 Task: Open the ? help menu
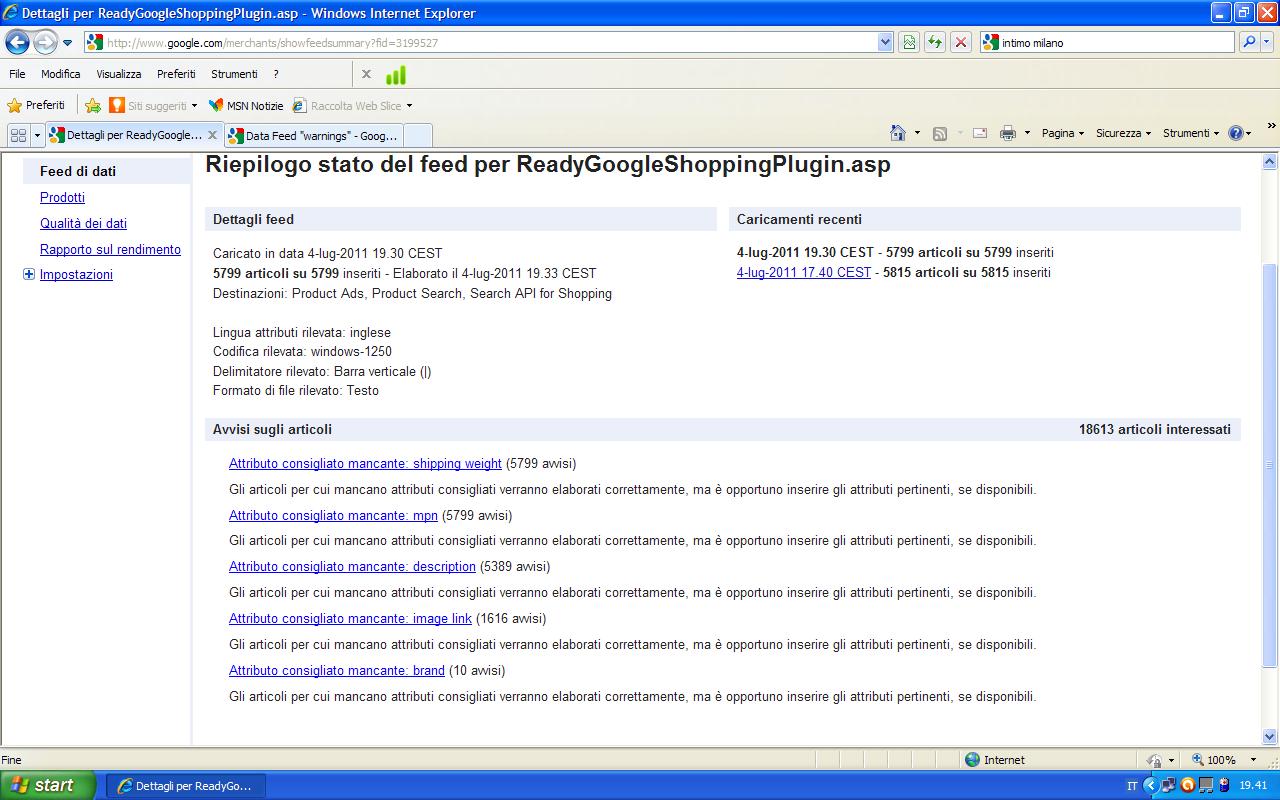click(276, 74)
